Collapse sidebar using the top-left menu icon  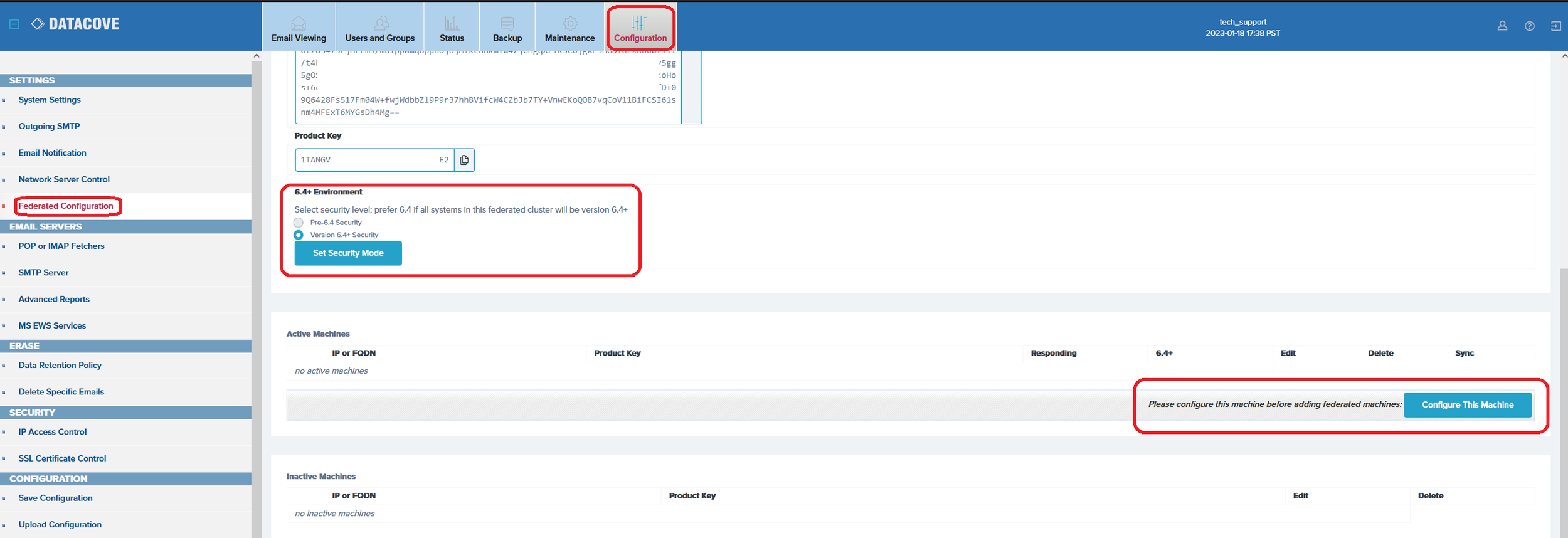pos(14,24)
